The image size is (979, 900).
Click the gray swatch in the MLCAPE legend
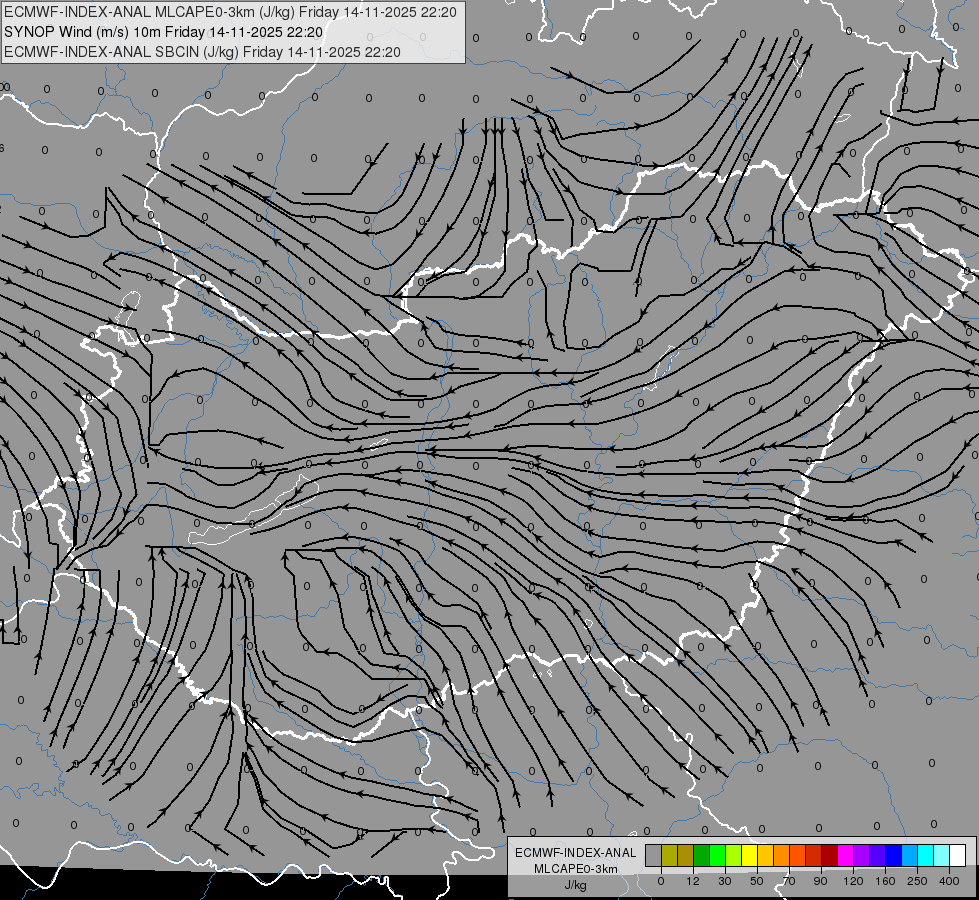653,855
